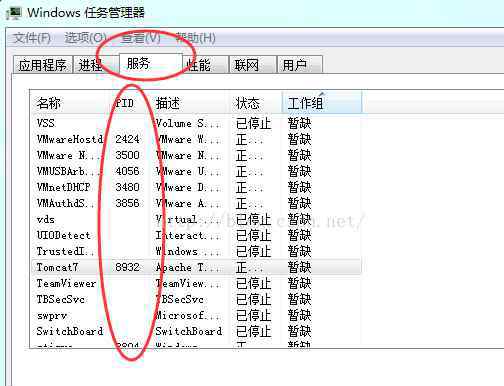Select the UI0Detect service row

196,235
